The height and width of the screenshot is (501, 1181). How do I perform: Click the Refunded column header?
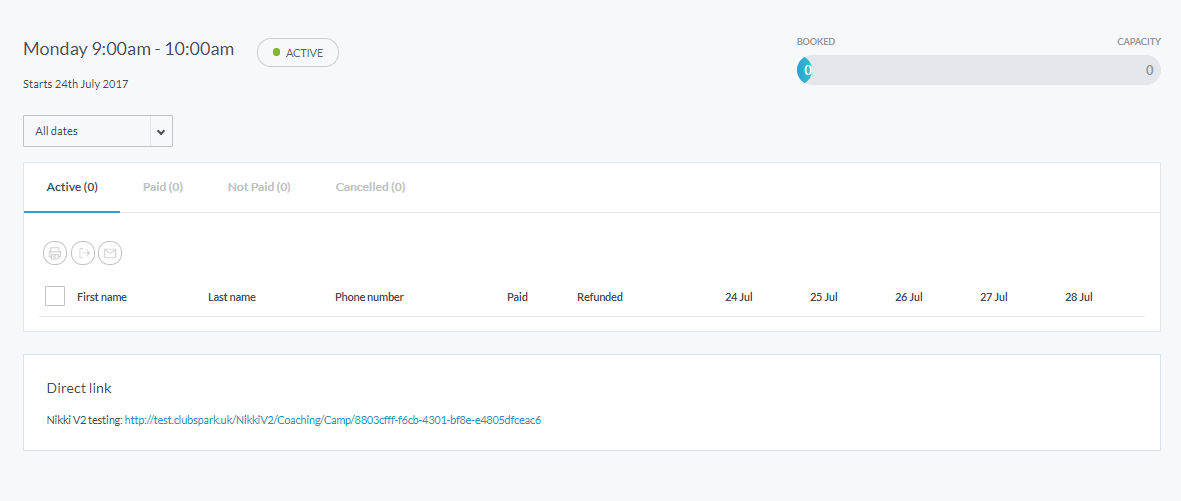coord(600,297)
